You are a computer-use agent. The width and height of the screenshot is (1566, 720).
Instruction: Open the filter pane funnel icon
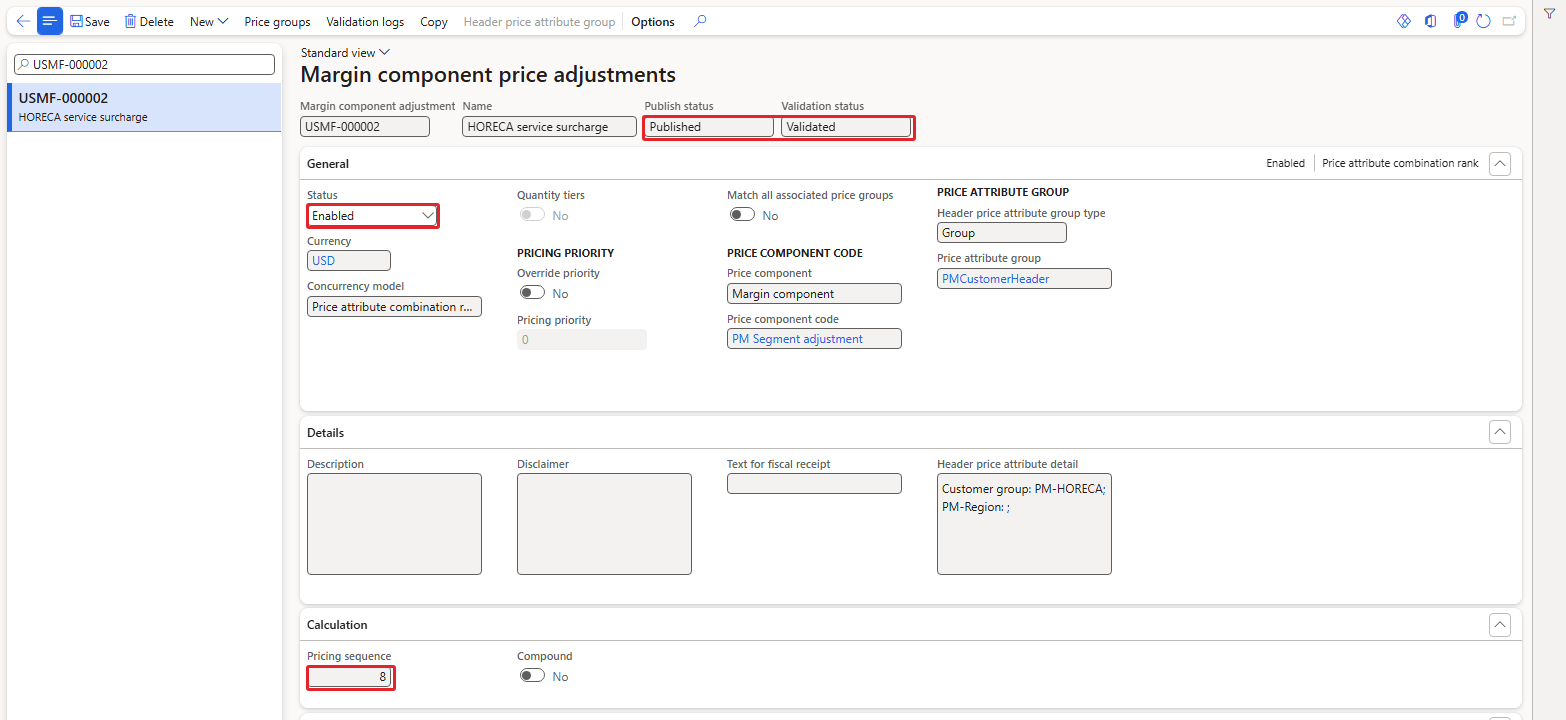click(x=1549, y=15)
